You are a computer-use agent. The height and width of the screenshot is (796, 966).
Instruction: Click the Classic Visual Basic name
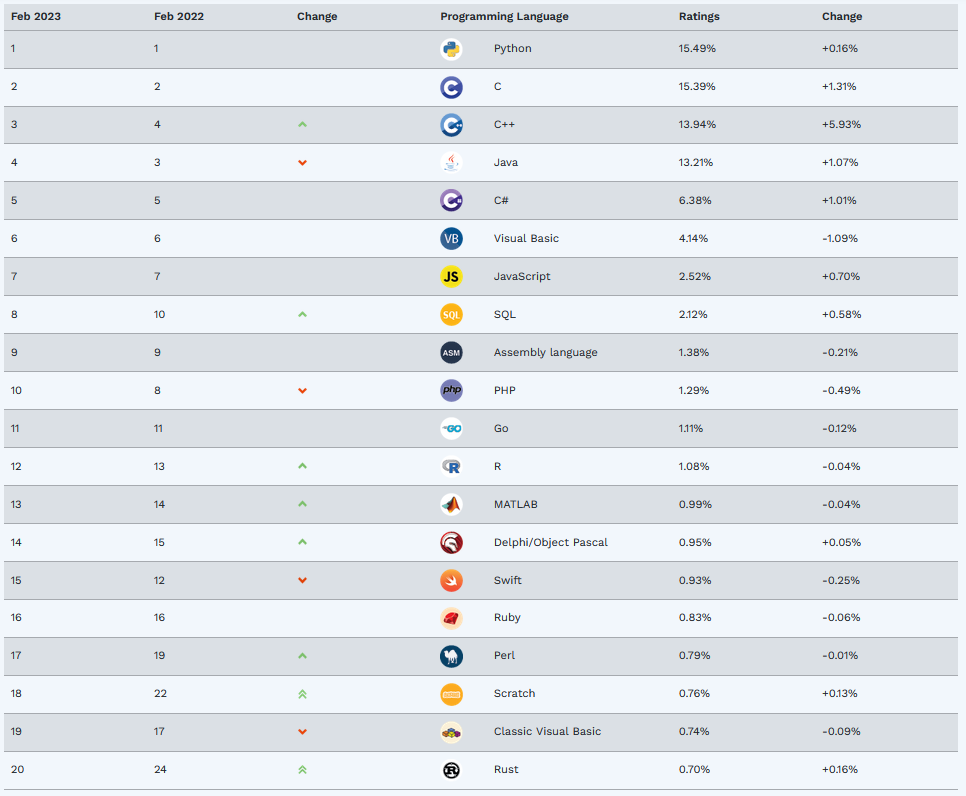pos(547,732)
